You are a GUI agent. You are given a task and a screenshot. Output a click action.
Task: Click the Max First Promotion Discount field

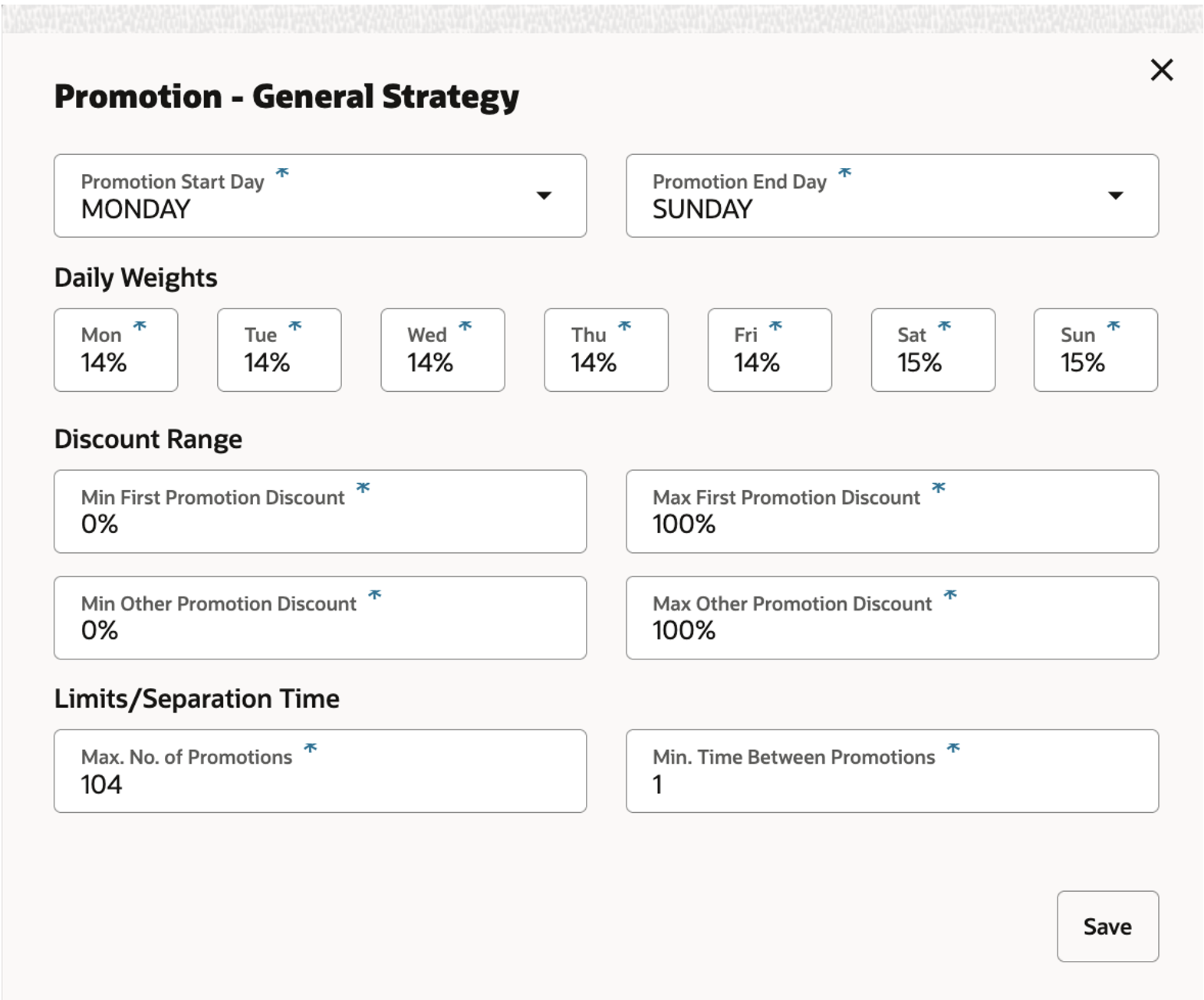(892, 512)
